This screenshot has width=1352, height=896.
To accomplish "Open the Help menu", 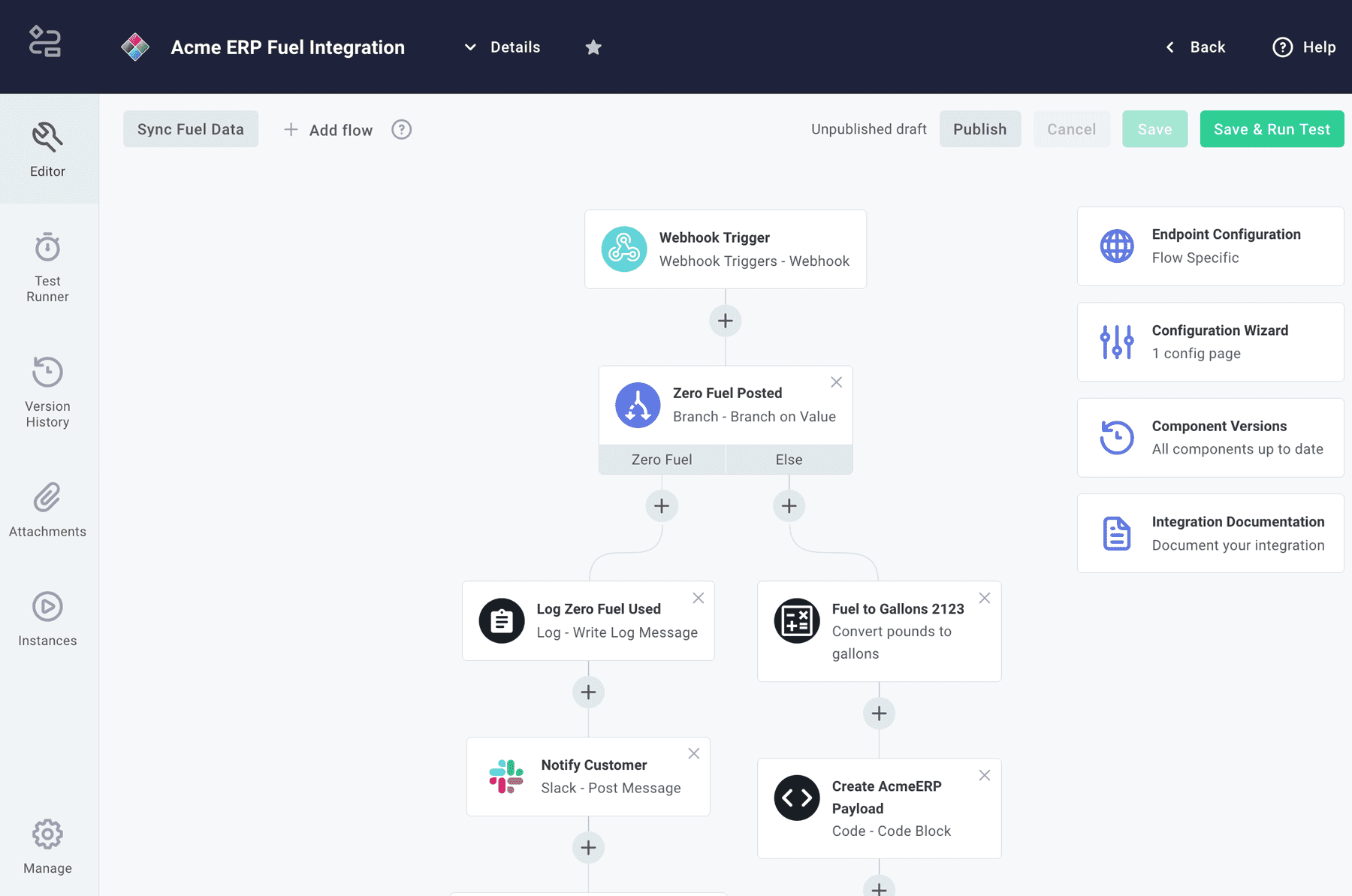I will tap(1304, 47).
